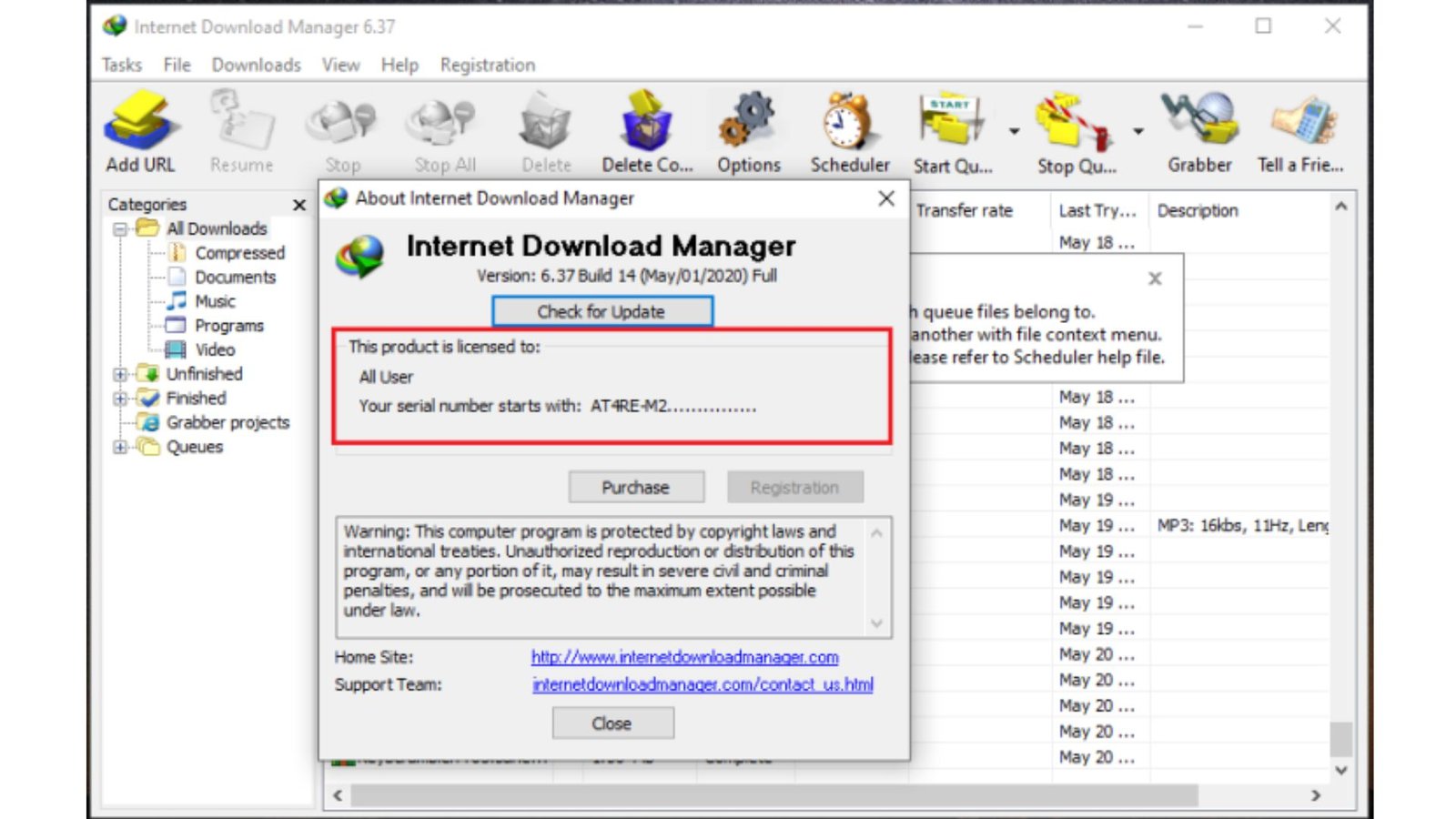Select the MP3: 16kbs description cell
The image size is (1456, 819).
[x=1242, y=526]
